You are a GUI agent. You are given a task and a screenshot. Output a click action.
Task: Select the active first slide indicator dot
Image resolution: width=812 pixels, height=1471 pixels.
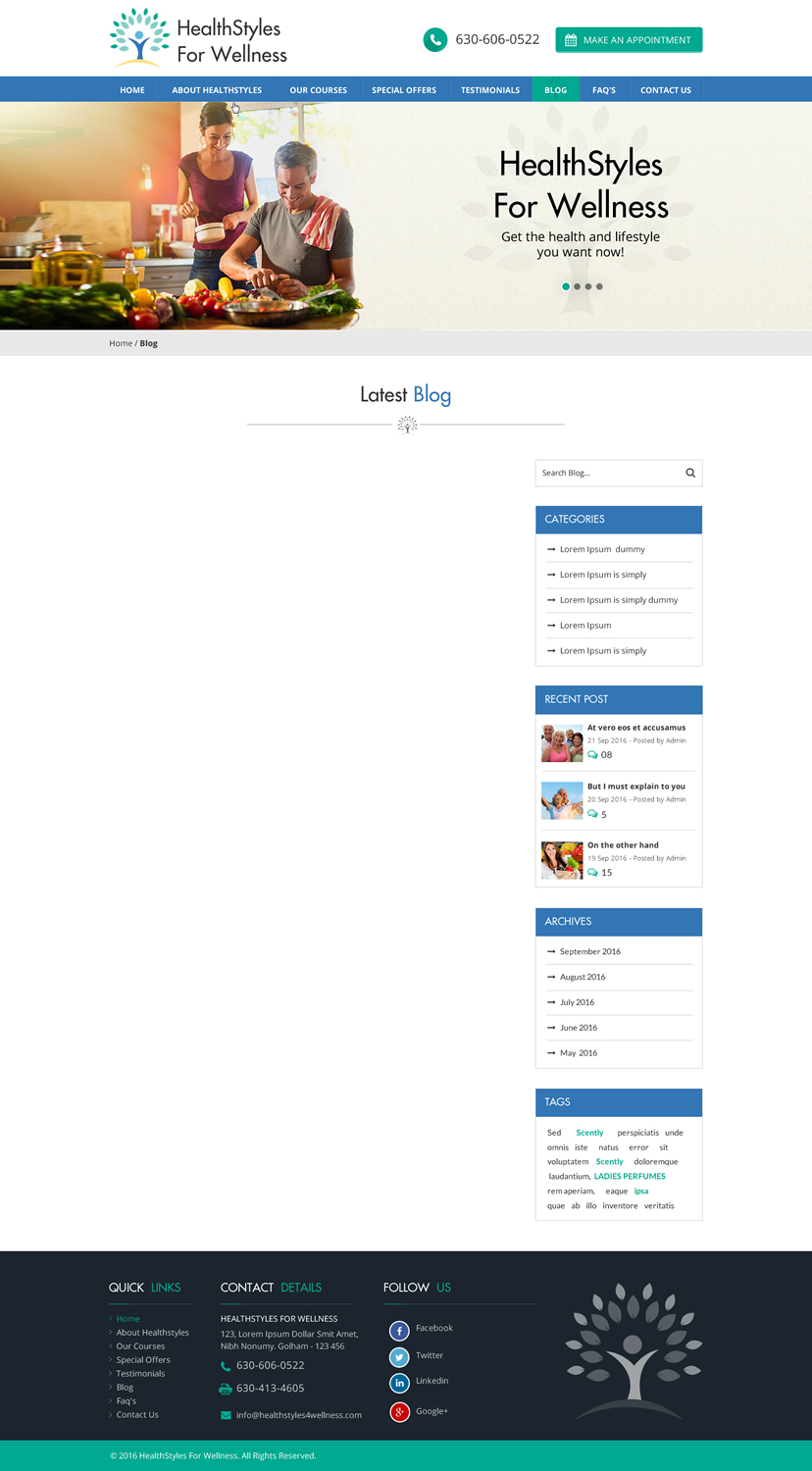pyautogui.click(x=566, y=286)
